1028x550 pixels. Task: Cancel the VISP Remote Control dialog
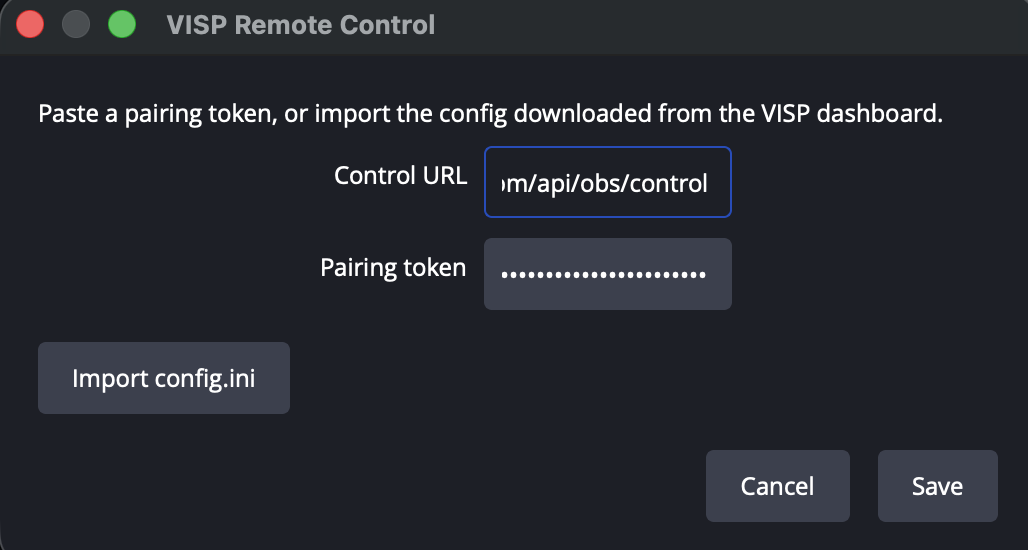(778, 486)
